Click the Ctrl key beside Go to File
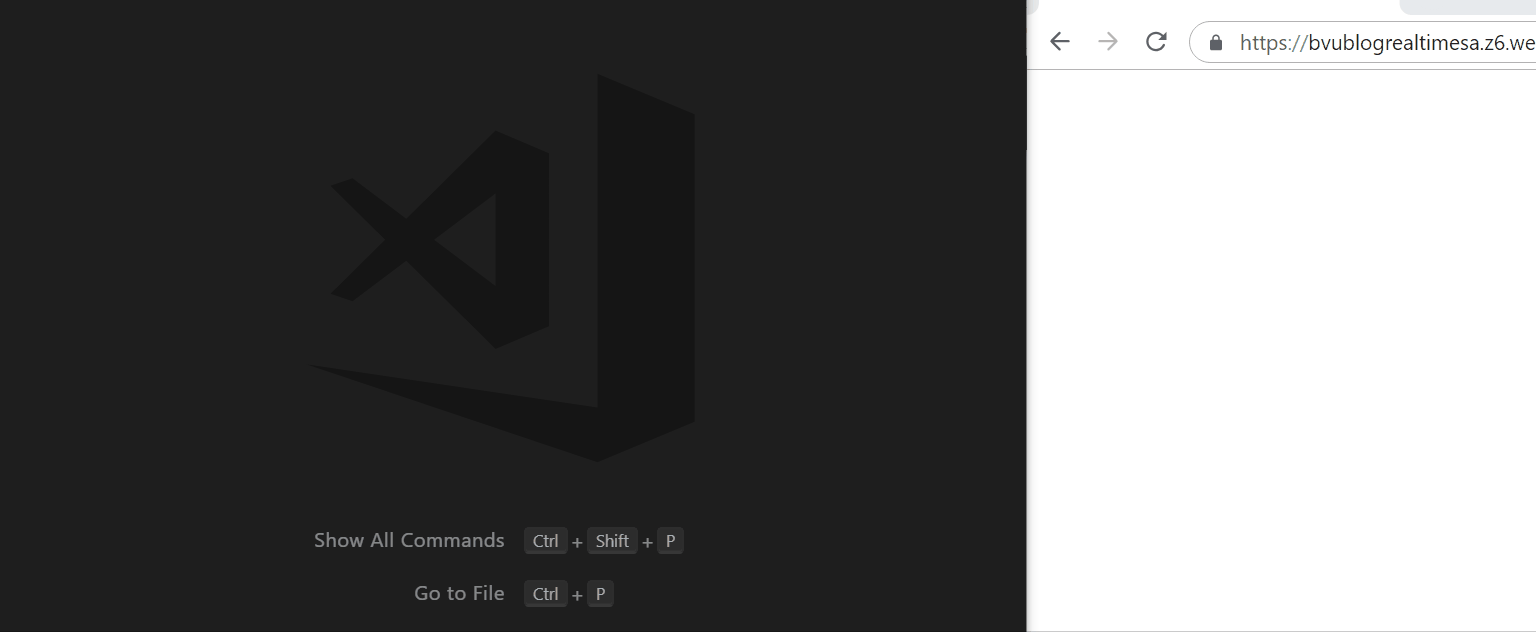The width and height of the screenshot is (1536, 632). point(545,594)
